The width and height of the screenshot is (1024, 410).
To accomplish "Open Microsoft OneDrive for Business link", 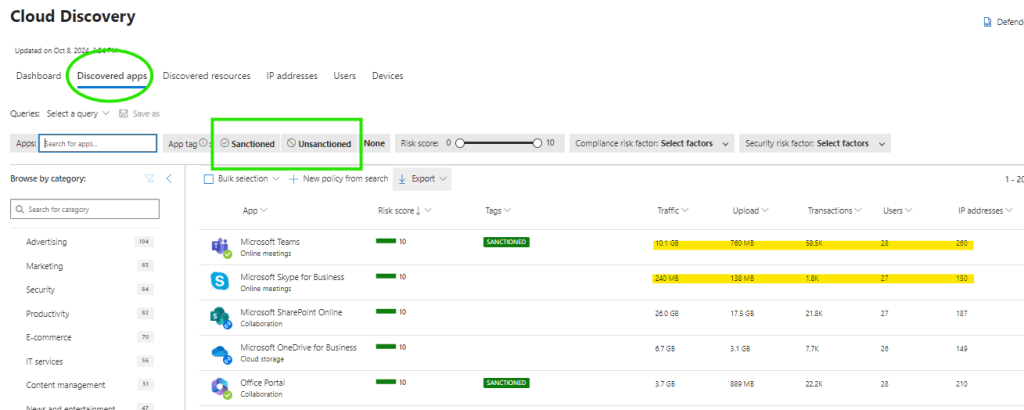I will pos(298,347).
